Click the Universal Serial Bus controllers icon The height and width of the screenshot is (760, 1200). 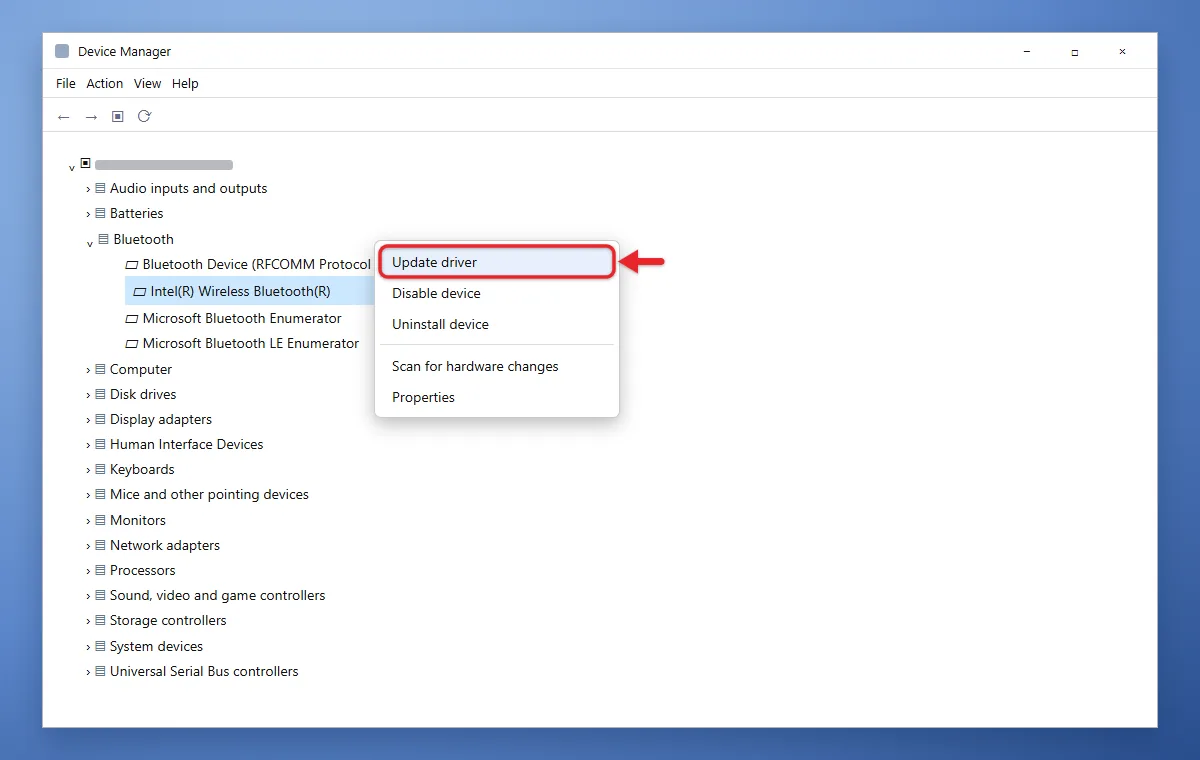(100, 671)
